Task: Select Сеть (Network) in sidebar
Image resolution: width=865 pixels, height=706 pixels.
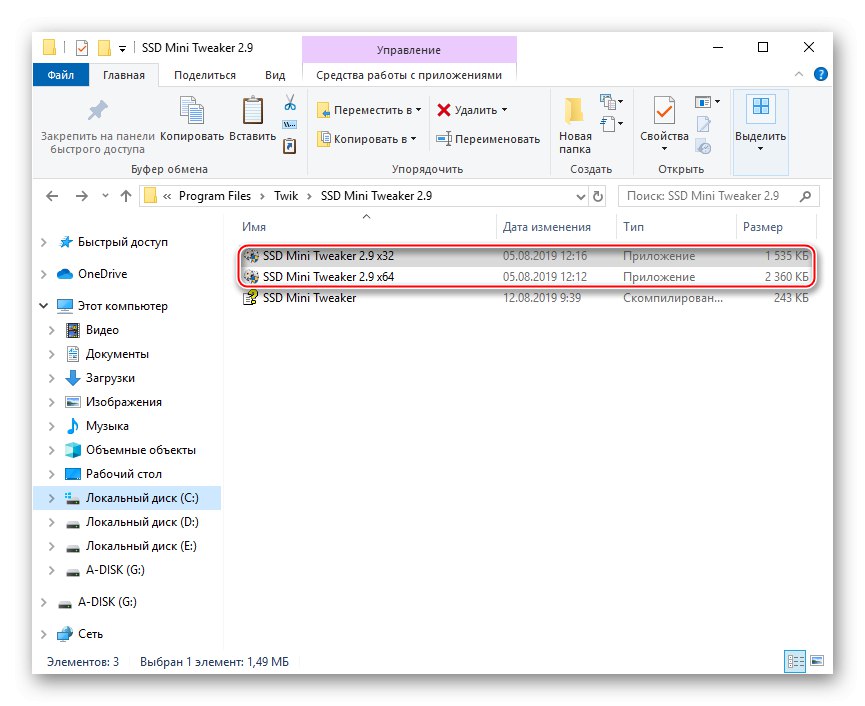Action: click(x=90, y=634)
